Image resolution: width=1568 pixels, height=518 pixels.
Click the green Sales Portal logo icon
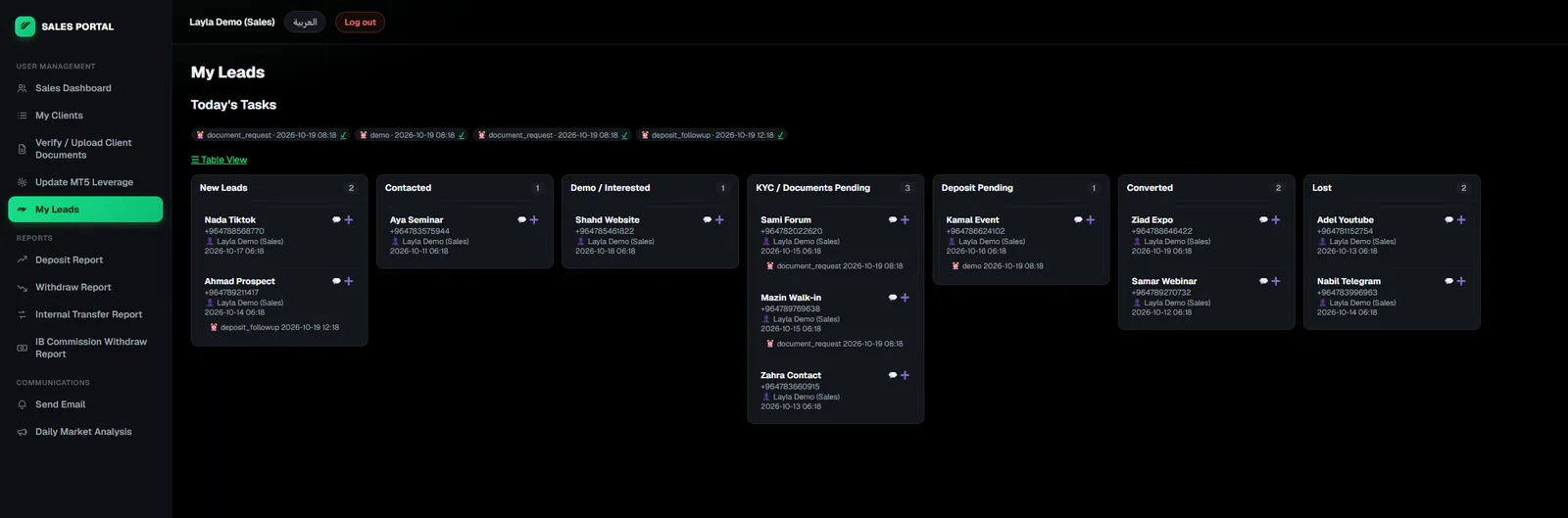coord(25,26)
